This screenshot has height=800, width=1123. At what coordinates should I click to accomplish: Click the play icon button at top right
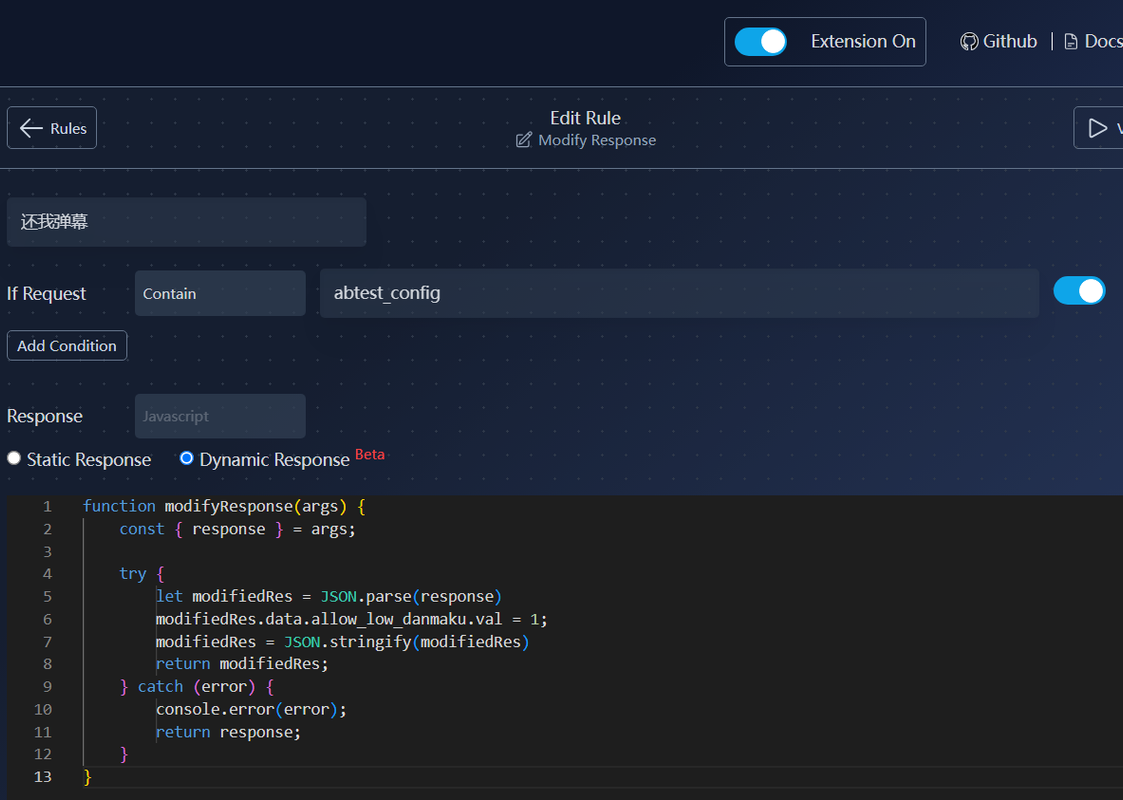[1098, 128]
